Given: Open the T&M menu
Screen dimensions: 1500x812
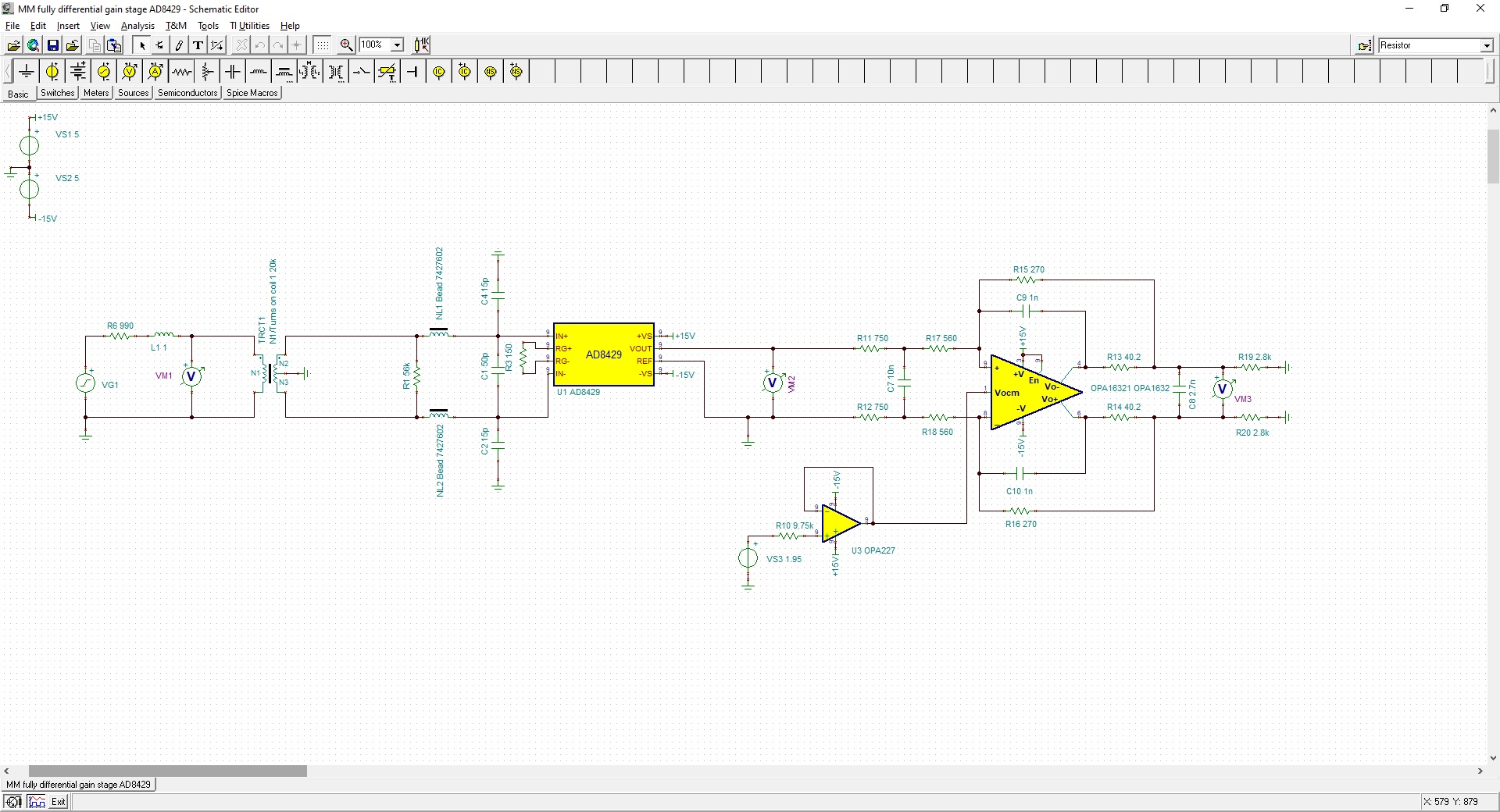Looking at the screenshot, I should [176, 26].
